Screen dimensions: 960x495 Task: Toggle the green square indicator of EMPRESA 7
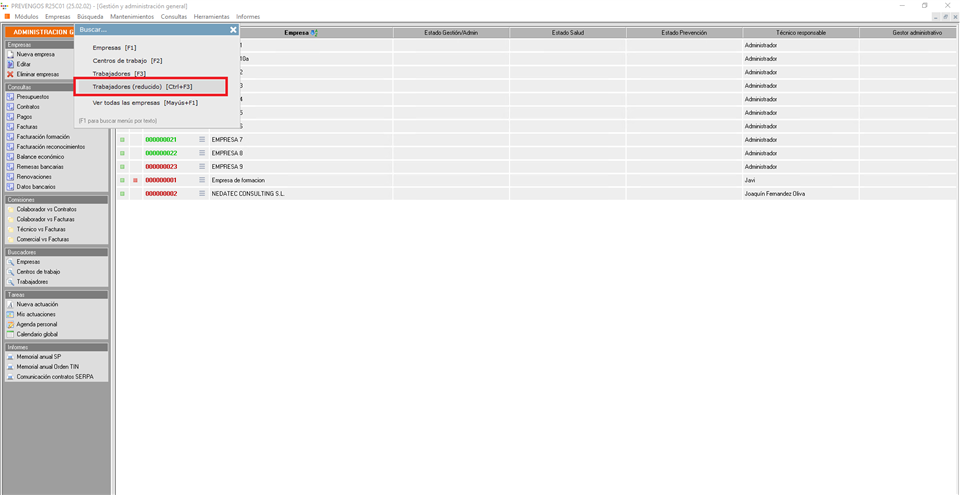[122, 140]
